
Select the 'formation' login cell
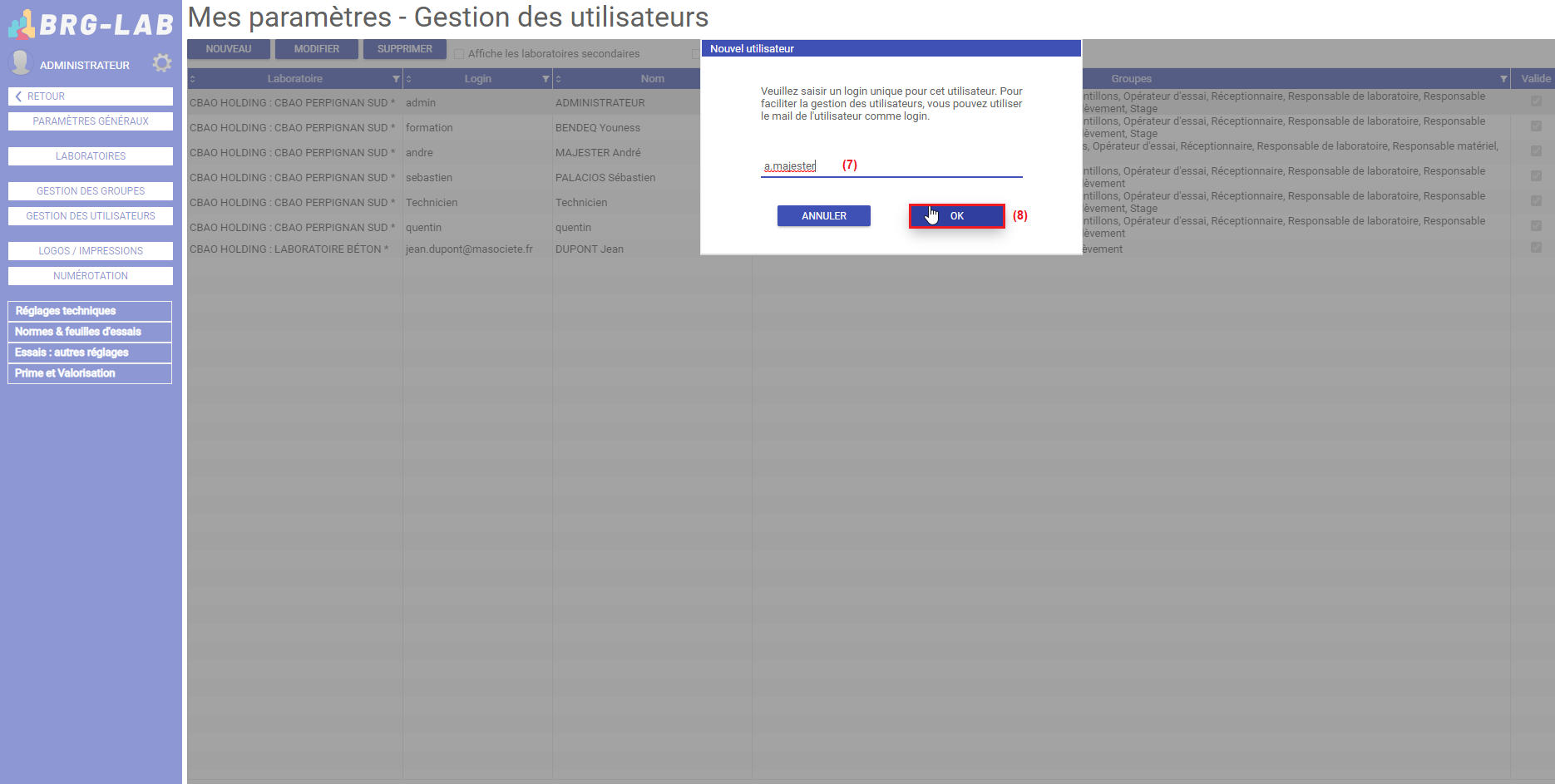click(477, 127)
